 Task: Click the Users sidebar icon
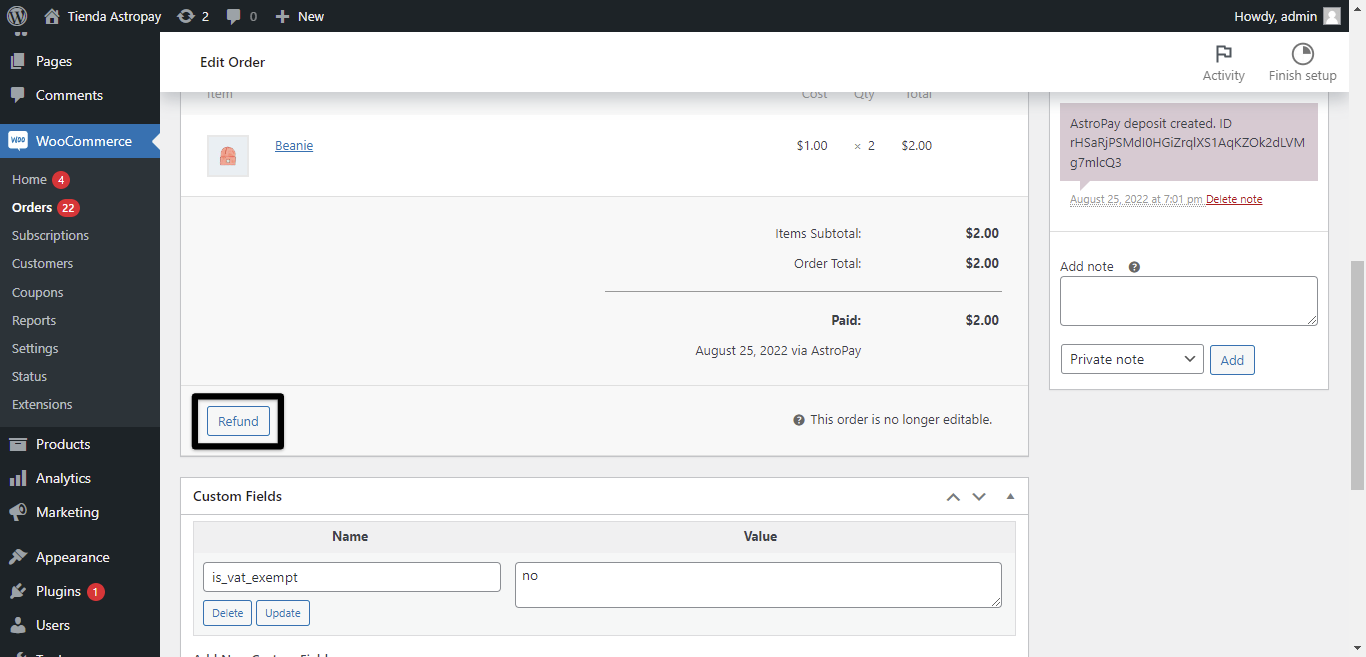click(x=18, y=625)
